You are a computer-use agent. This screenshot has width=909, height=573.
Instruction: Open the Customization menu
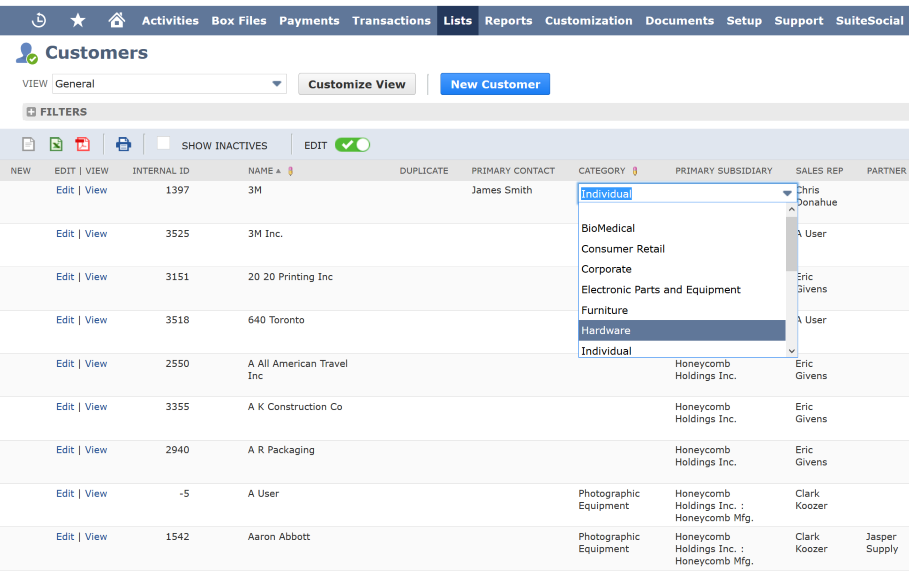point(588,20)
